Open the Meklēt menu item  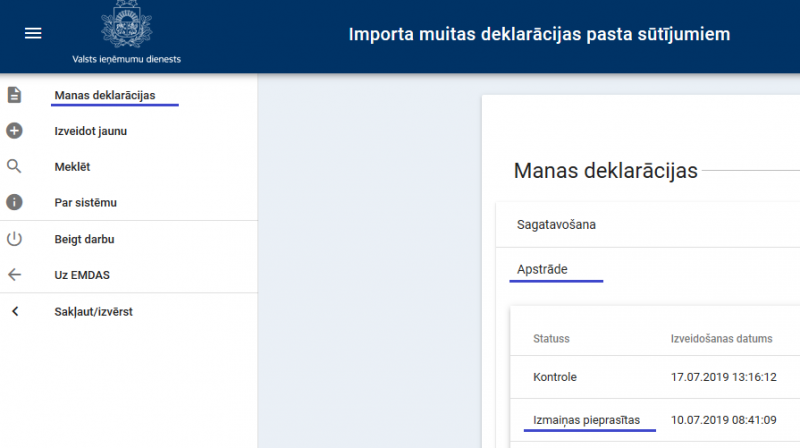point(72,167)
